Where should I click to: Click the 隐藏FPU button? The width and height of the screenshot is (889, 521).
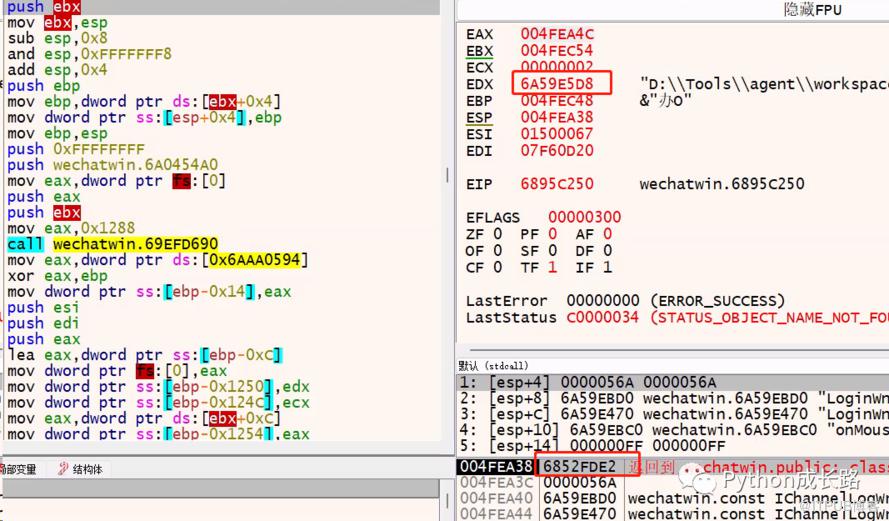point(812,10)
